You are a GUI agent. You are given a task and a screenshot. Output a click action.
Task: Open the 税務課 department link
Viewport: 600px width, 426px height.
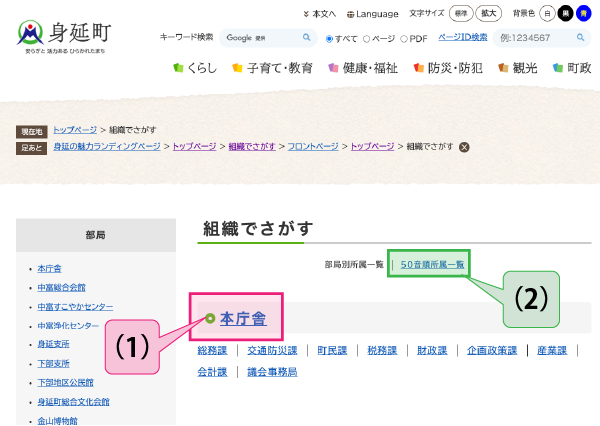[x=382, y=350]
